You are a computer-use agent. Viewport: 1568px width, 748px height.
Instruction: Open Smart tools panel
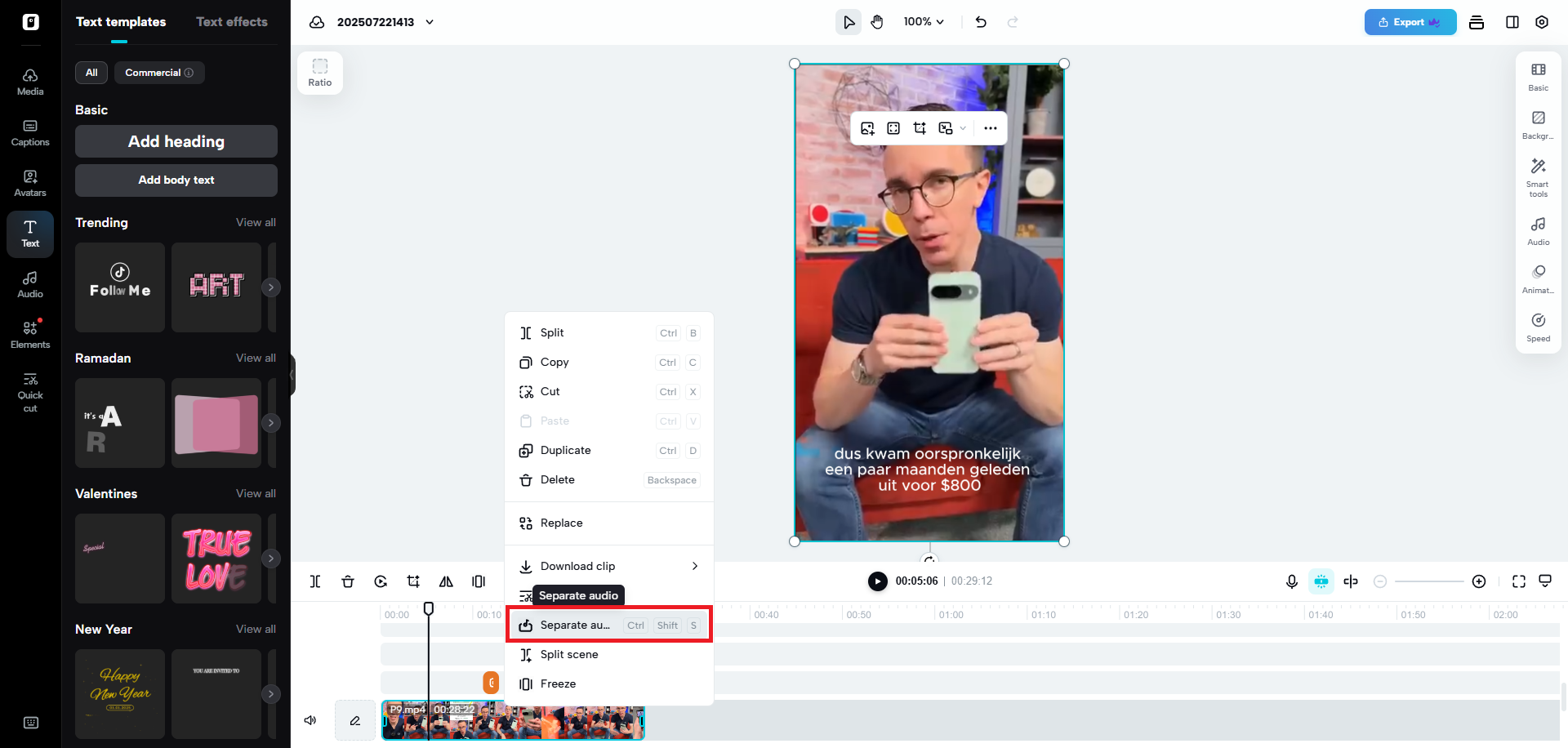[x=1539, y=177]
